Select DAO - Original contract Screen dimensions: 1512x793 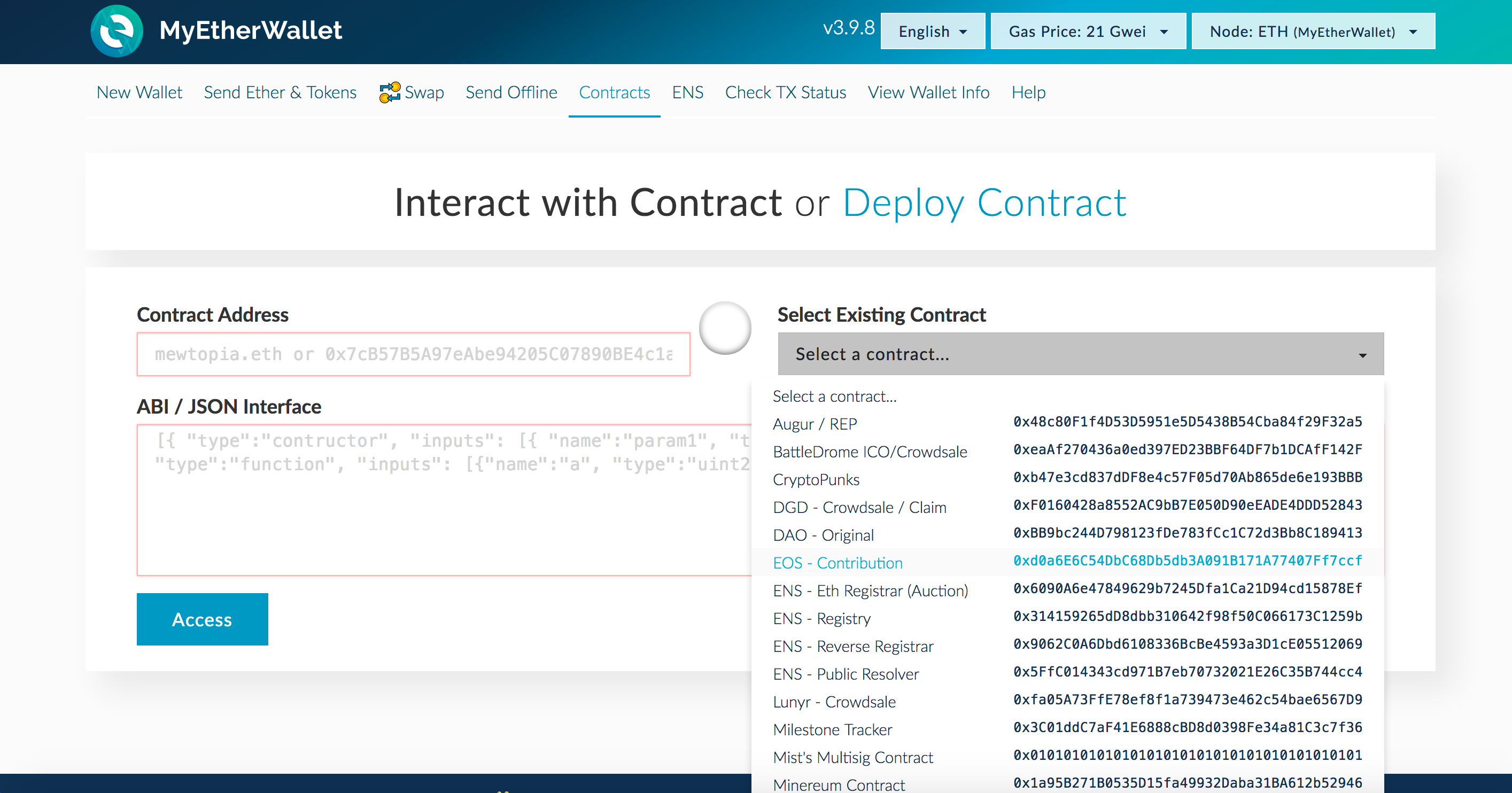[x=1068, y=535]
